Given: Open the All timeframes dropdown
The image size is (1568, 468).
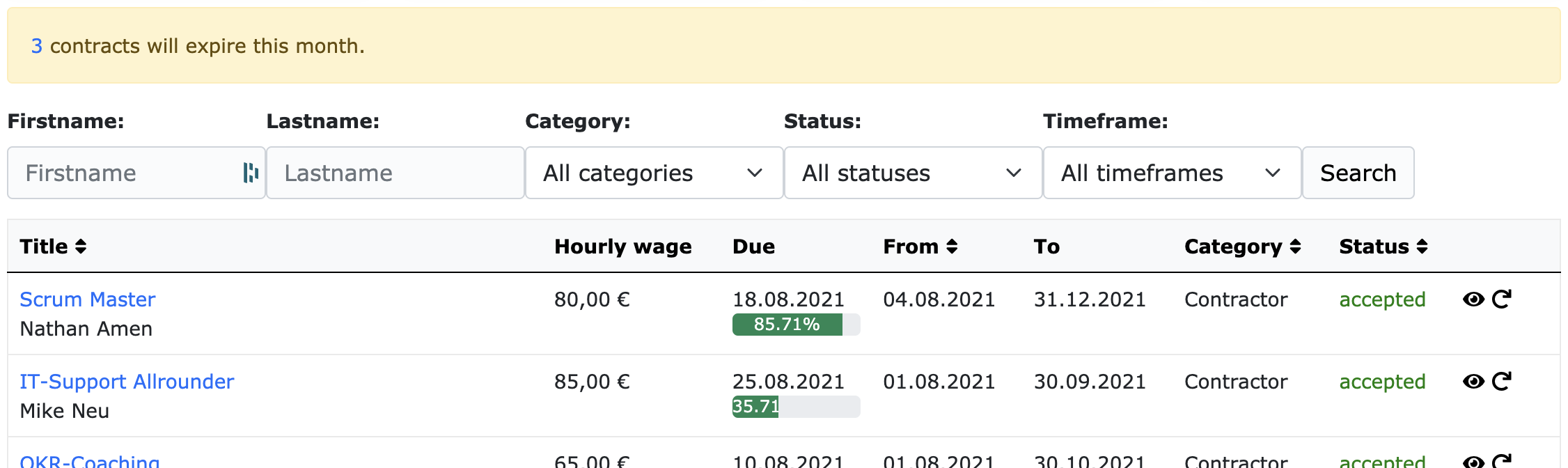Looking at the screenshot, I should [x=1171, y=173].
